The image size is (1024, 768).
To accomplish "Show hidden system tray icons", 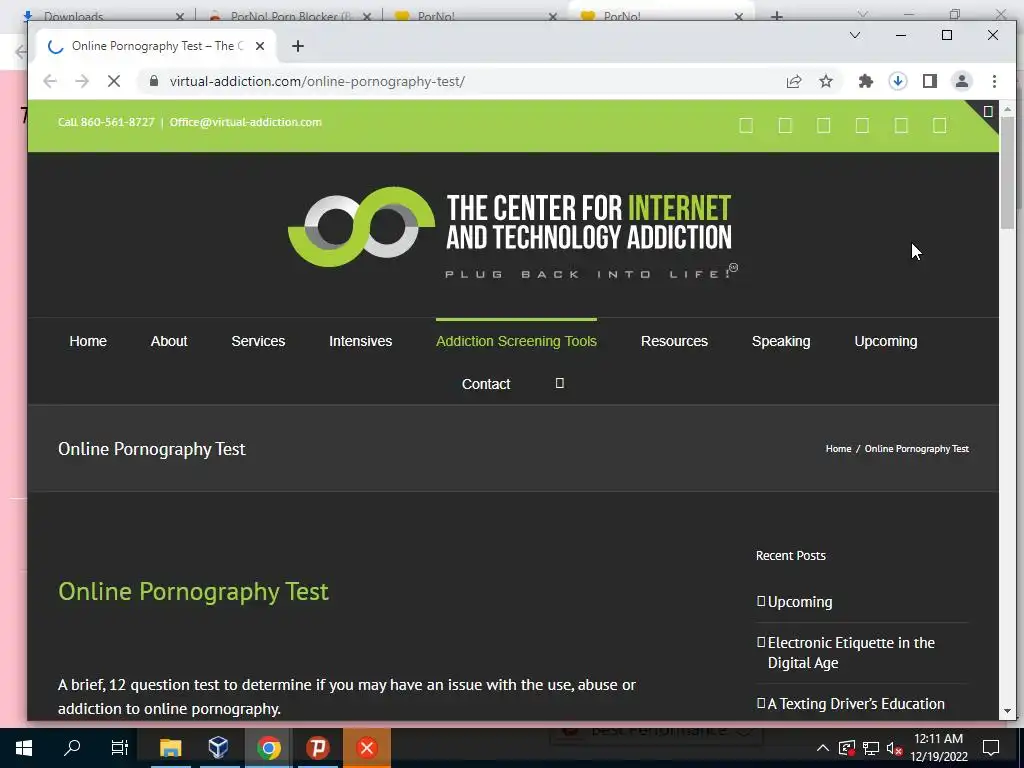I will point(823,748).
